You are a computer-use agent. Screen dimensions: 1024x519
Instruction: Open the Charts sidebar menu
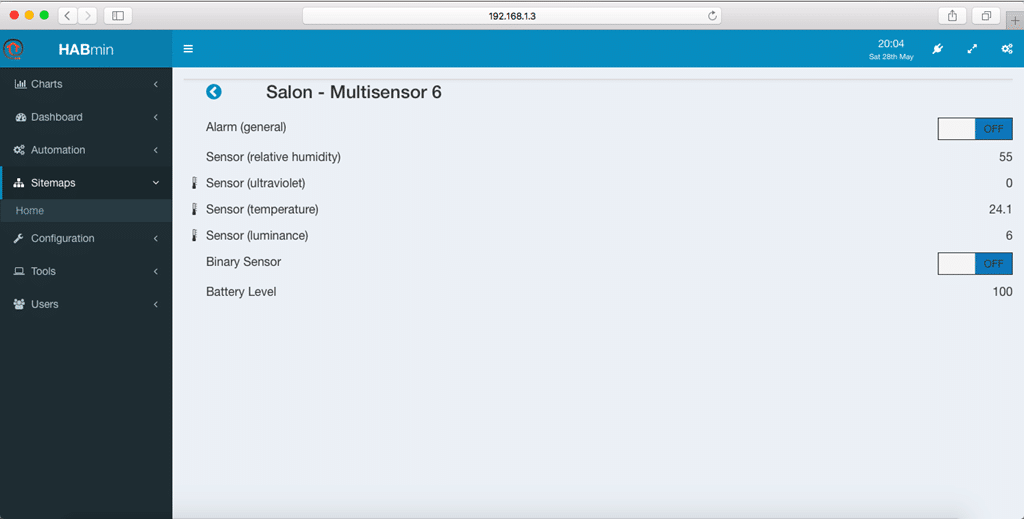(86, 84)
